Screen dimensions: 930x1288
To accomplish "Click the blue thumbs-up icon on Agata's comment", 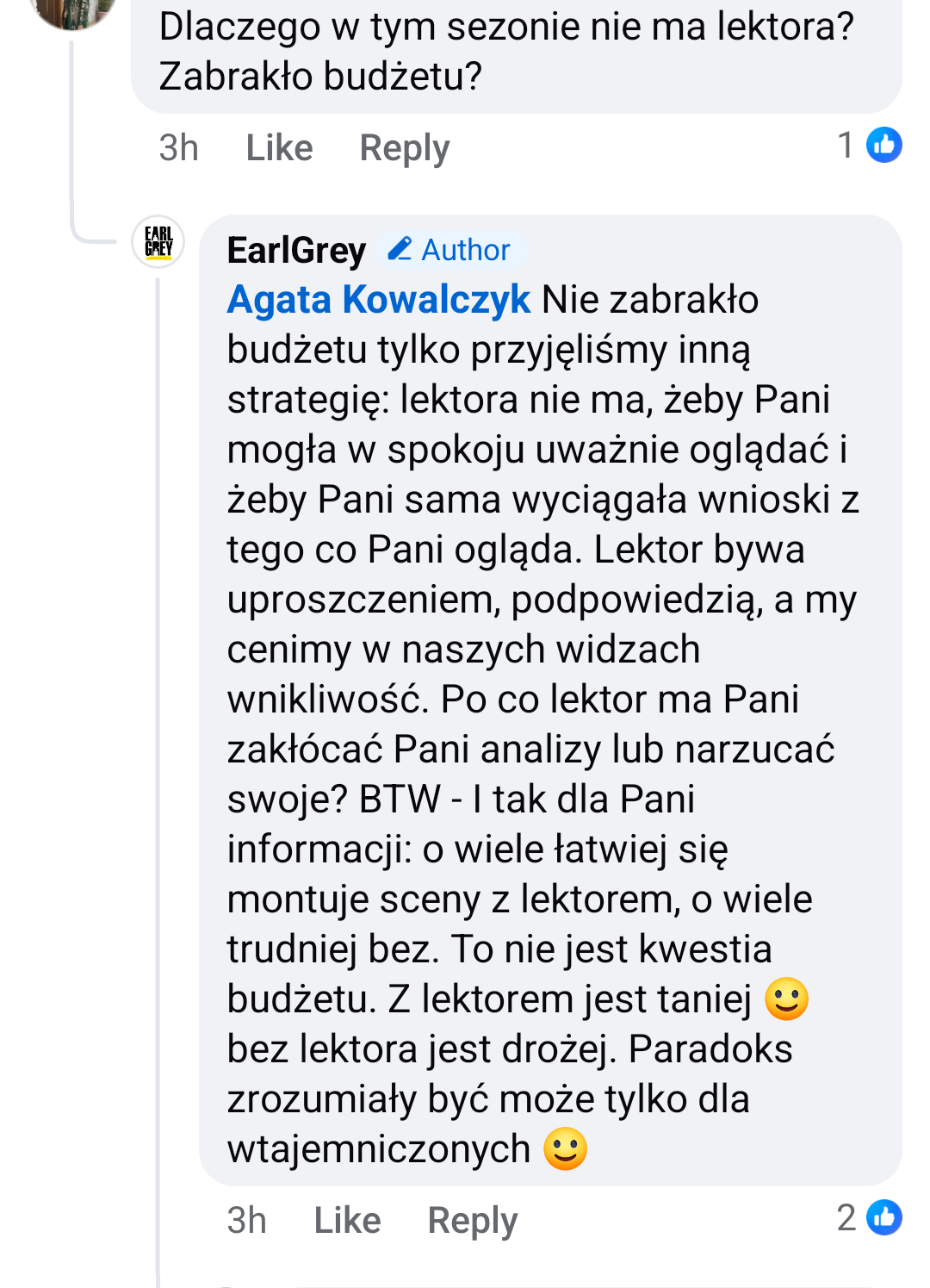I will [x=884, y=145].
